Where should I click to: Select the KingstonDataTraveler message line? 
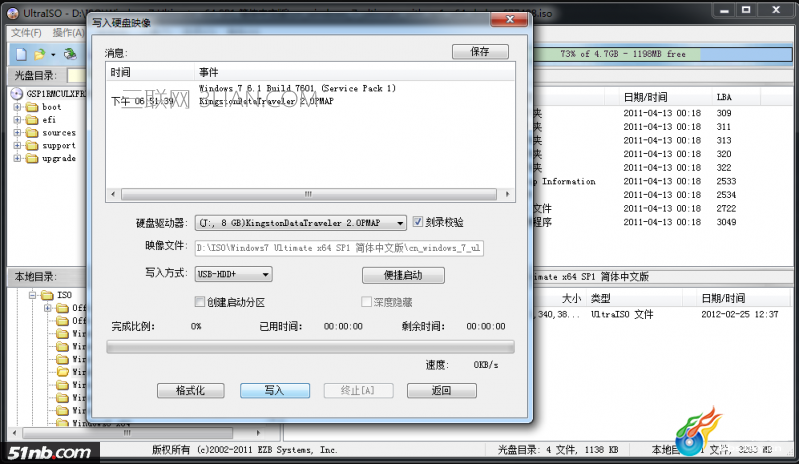[266, 101]
